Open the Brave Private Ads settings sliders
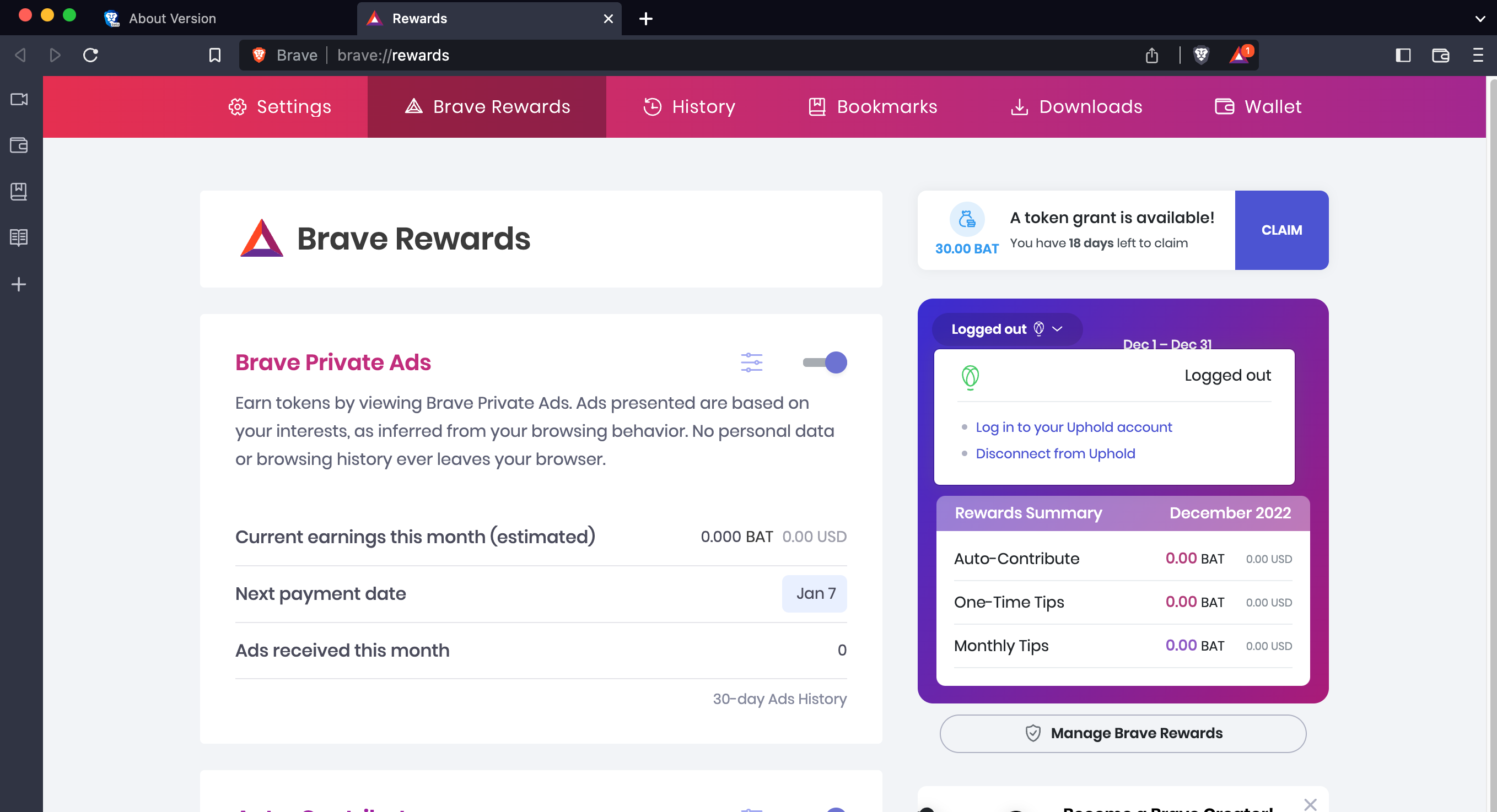 tap(751, 362)
